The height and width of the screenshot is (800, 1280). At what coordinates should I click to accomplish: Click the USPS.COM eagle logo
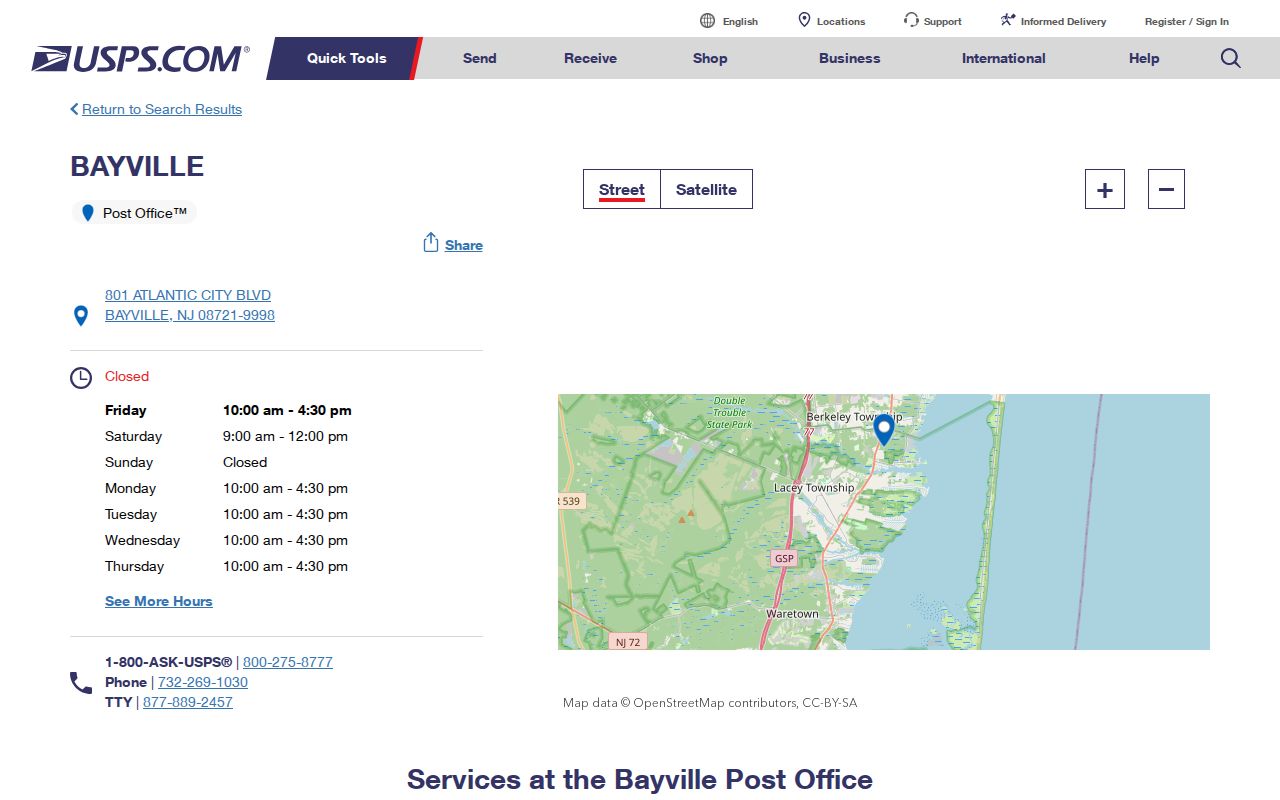[140, 59]
